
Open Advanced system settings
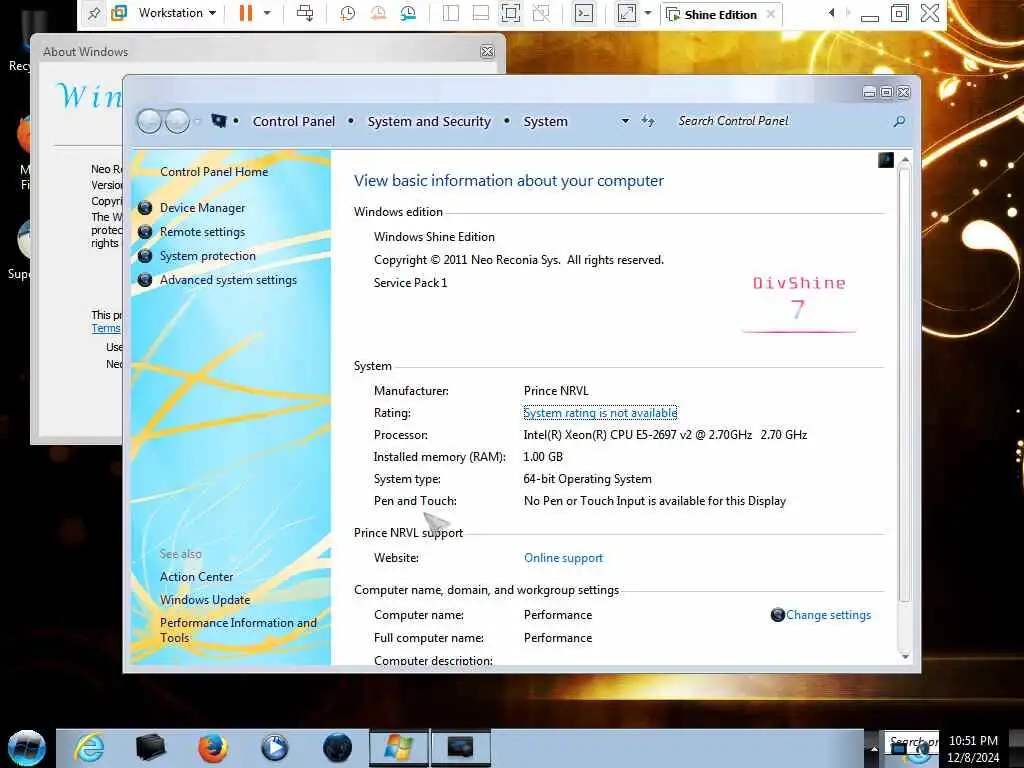228,280
